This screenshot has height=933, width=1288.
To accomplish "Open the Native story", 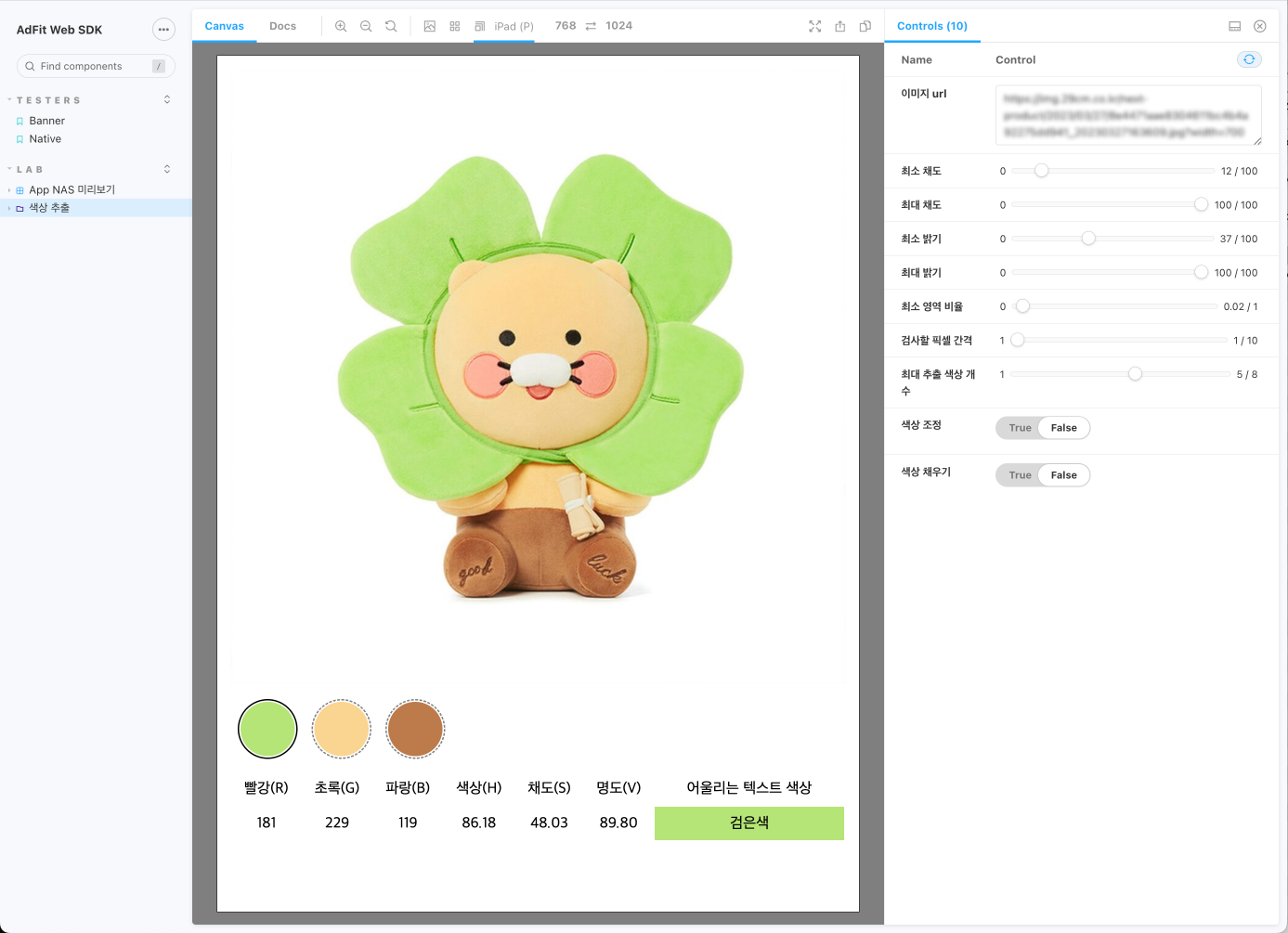I will click(46, 139).
